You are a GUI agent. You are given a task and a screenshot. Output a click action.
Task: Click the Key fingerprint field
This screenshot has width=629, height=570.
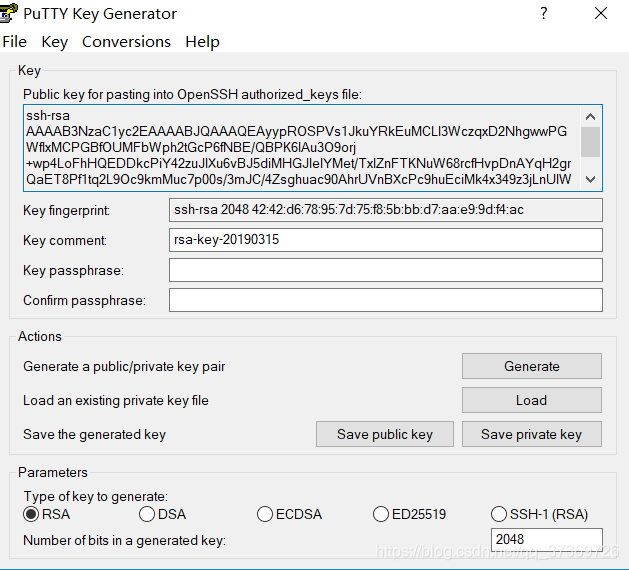[x=386, y=210]
